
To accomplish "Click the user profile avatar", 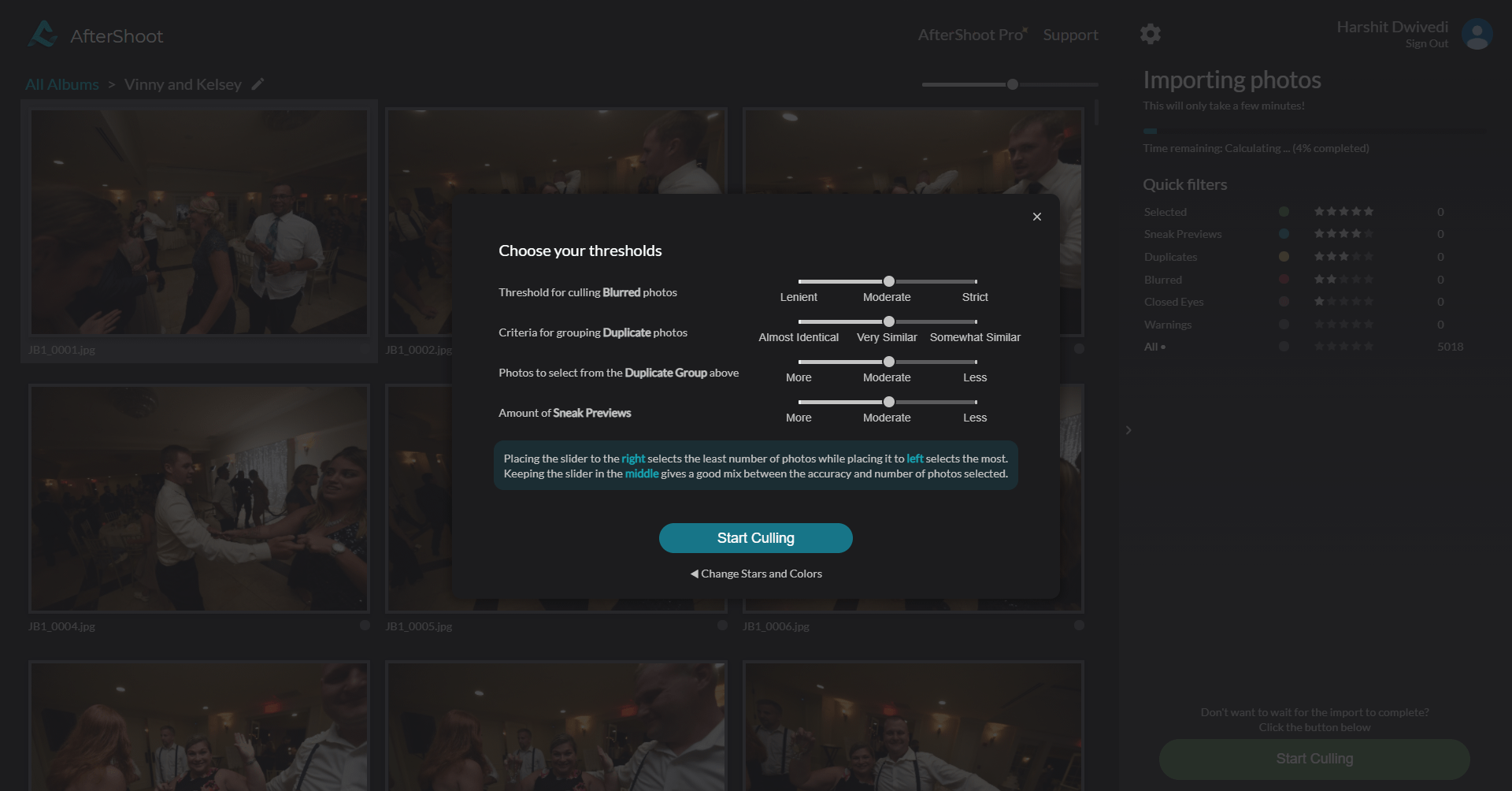I will [1477, 35].
